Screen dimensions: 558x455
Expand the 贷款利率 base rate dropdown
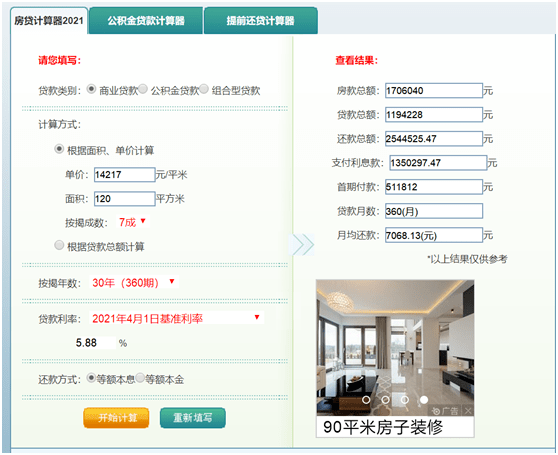tap(177, 318)
